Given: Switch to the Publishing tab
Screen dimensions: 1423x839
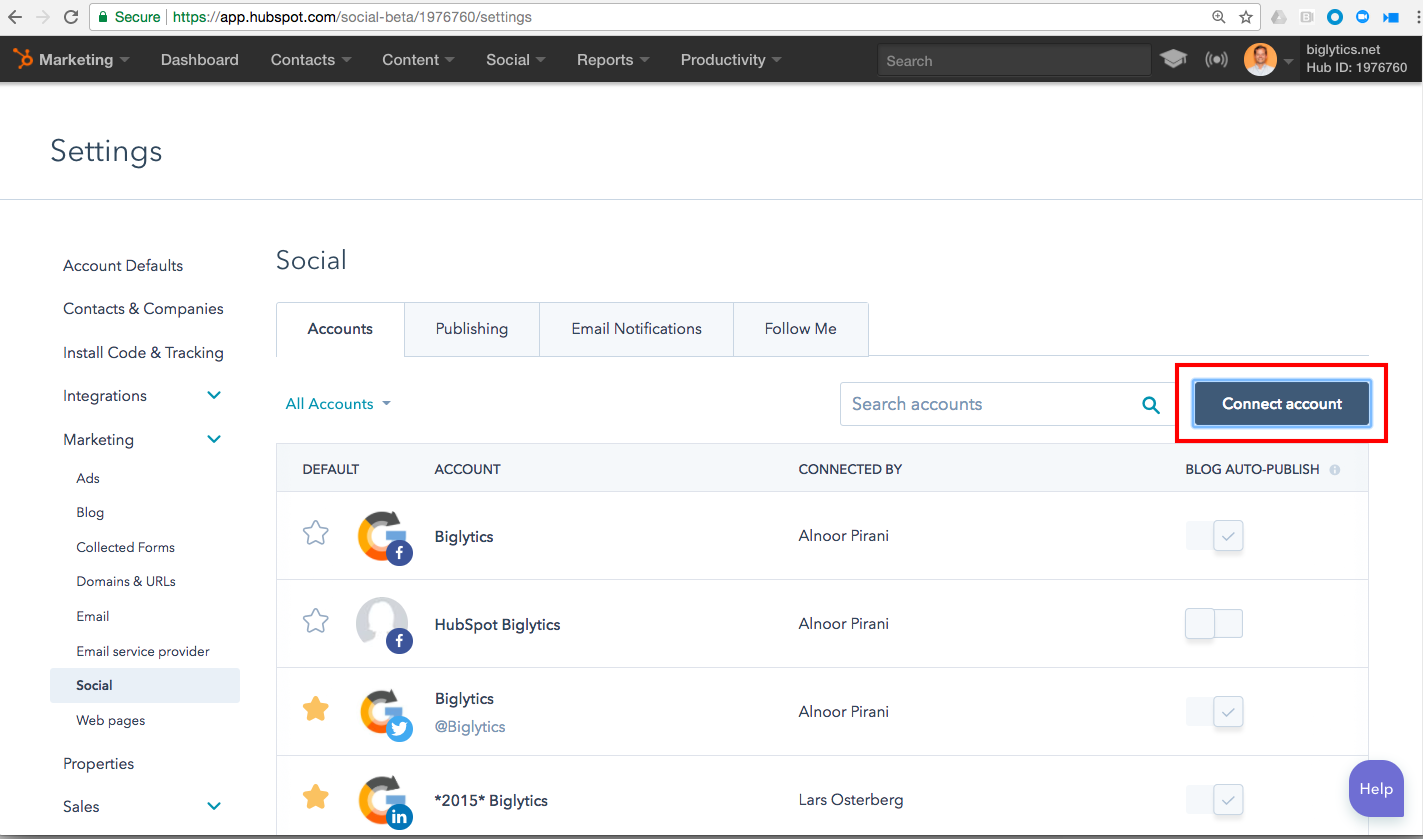Looking at the screenshot, I should click(472, 329).
